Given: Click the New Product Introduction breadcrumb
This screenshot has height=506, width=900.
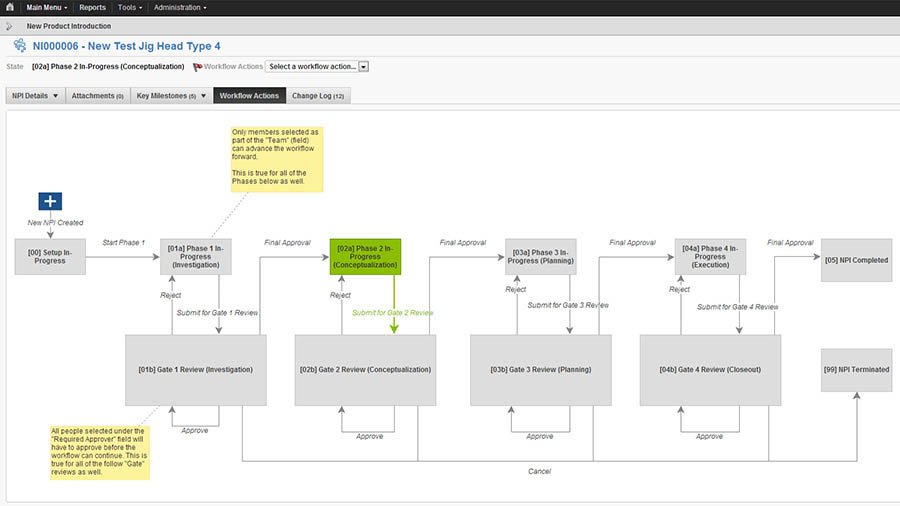Looking at the screenshot, I should [69, 26].
